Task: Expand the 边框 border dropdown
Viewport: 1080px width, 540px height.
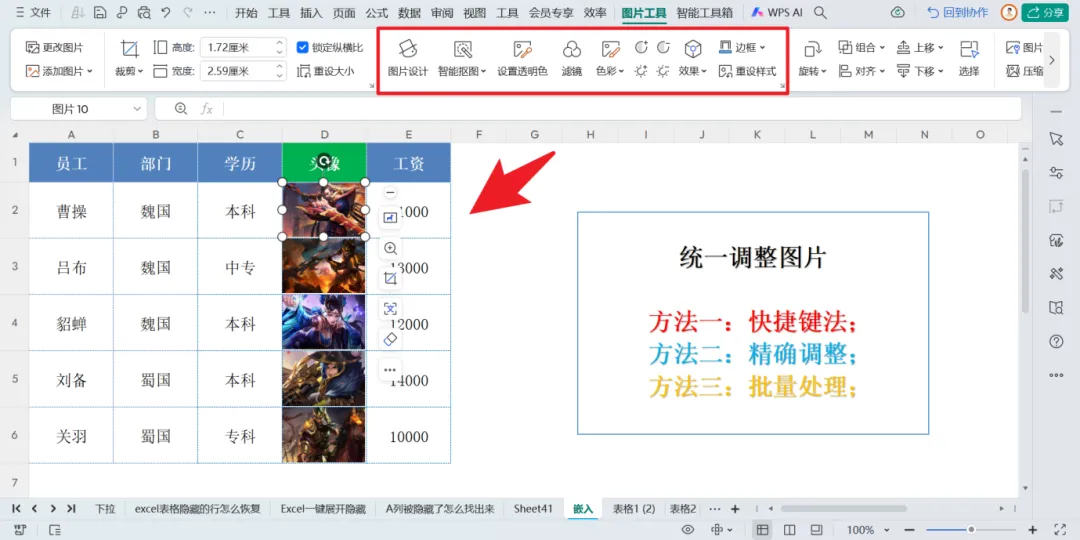Action: coord(762,48)
